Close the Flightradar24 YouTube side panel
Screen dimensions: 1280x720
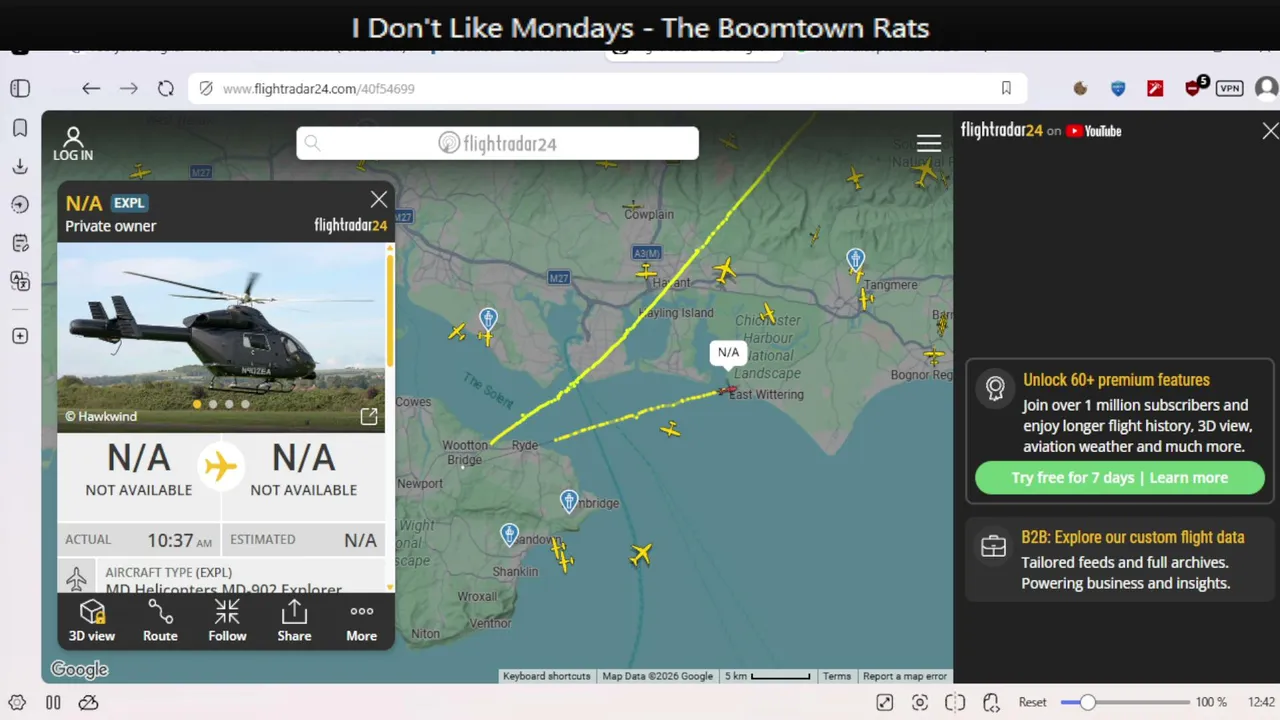click(x=1270, y=131)
